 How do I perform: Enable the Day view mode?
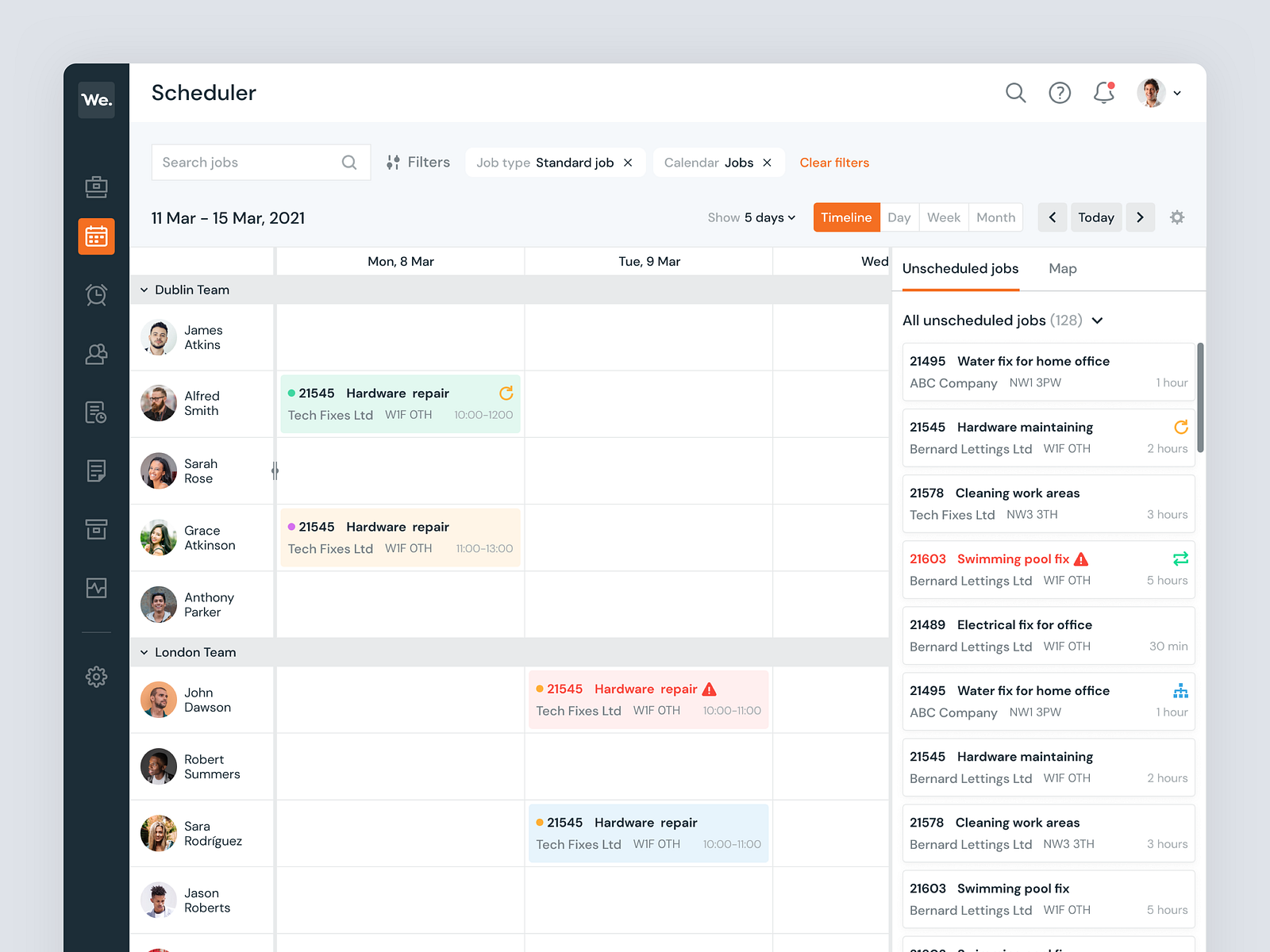899,217
